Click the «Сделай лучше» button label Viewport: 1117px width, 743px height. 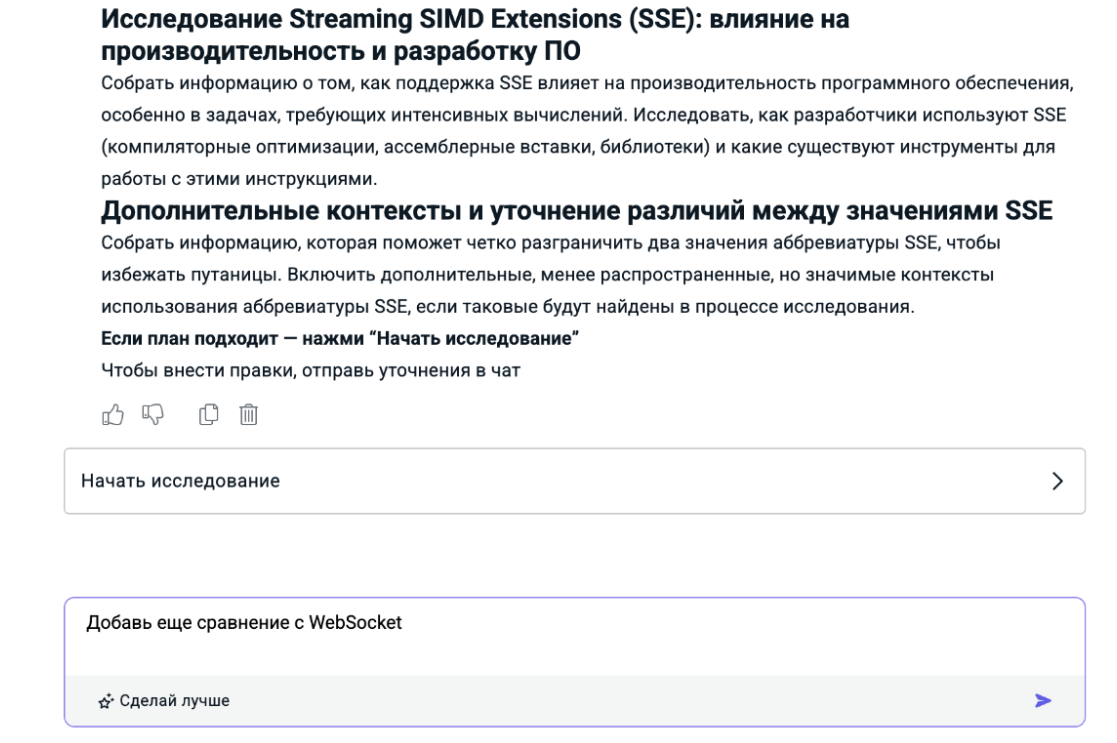tap(175, 701)
